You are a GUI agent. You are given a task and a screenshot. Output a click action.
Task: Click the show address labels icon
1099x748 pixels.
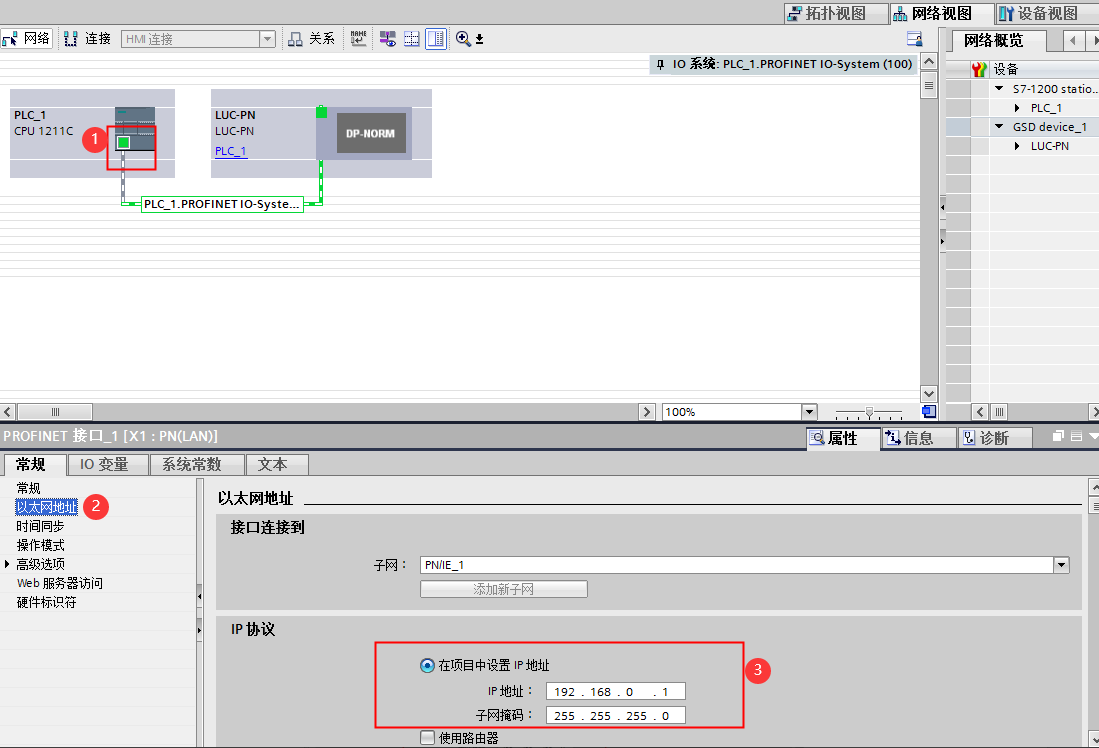[387, 39]
